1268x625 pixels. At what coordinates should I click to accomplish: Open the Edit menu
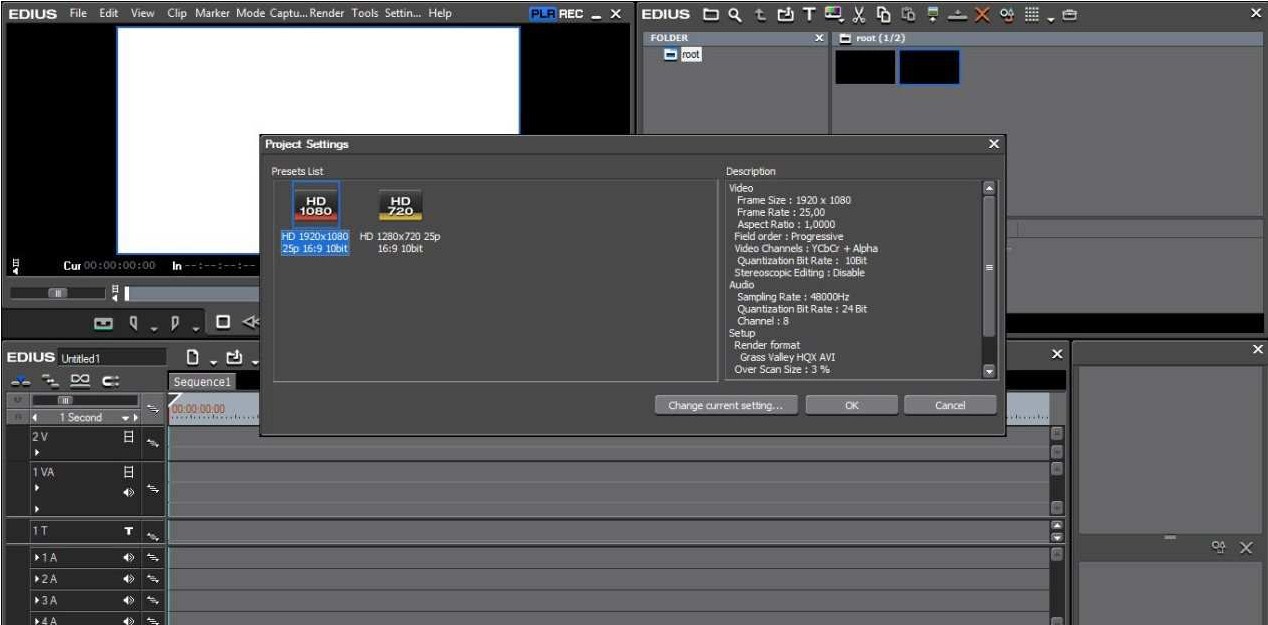coord(108,13)
